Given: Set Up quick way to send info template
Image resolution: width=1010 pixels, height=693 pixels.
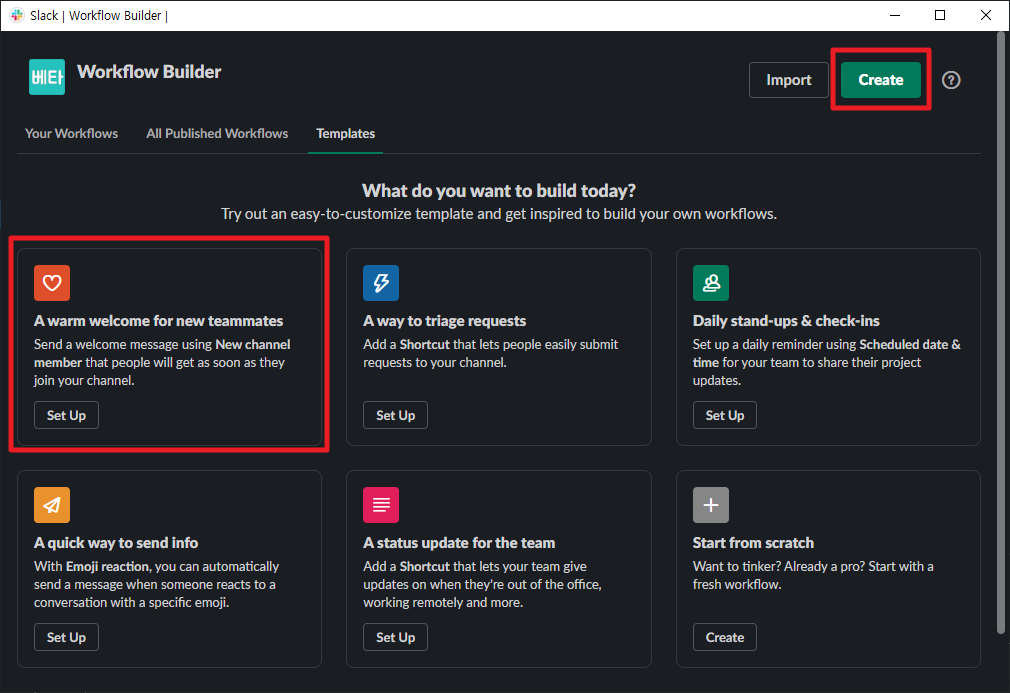Looking at the screenshot, I should click(66, 637).
